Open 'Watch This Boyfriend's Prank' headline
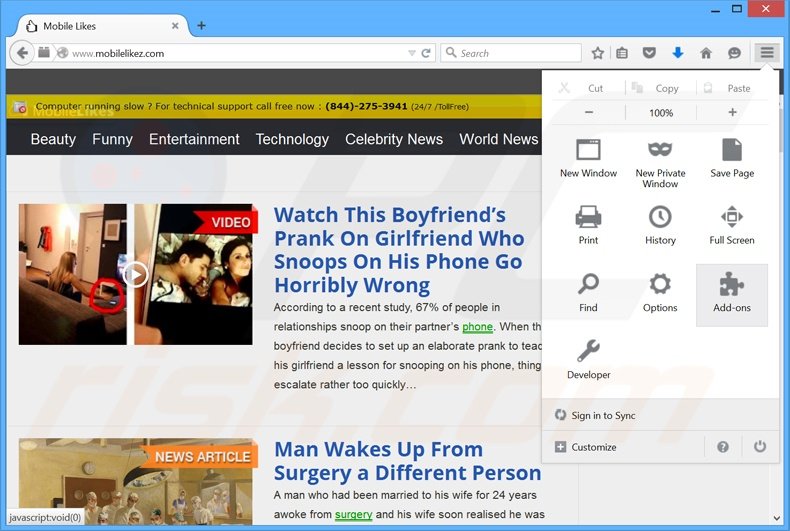Screen dimensions: 790x531 pyautogui.click(x=399, y=250)
